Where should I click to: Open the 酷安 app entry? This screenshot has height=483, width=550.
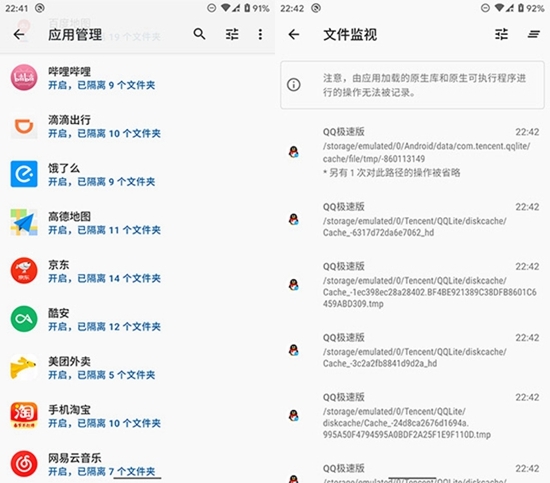(138, 319)
